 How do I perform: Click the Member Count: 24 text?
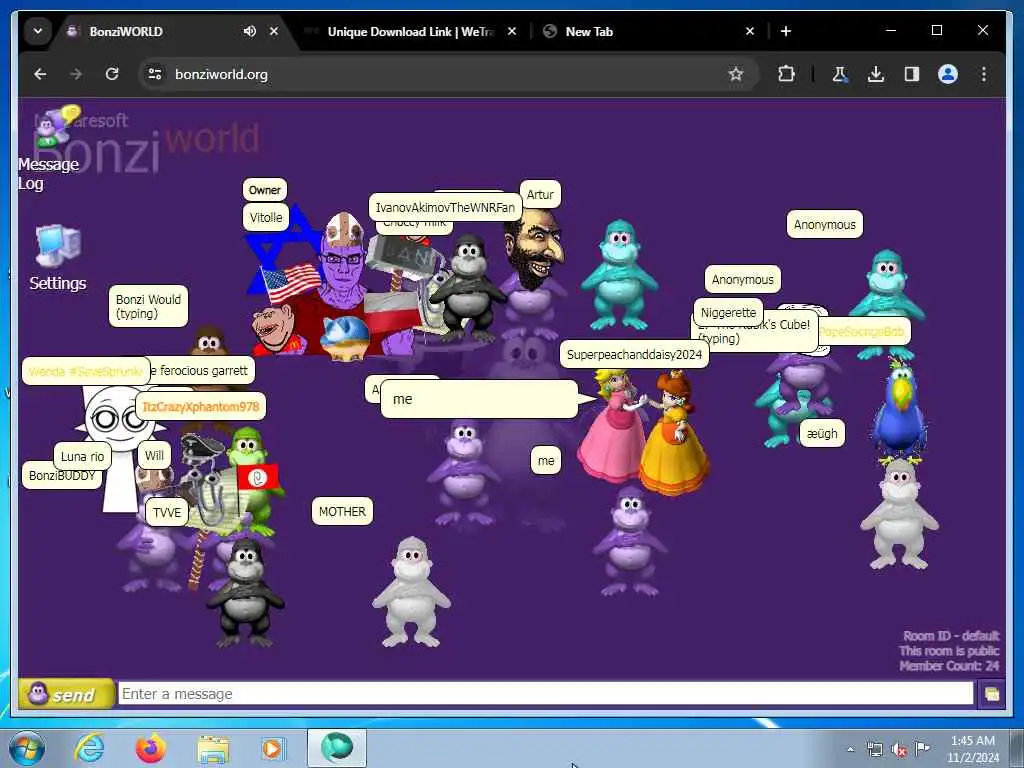[x=949, y=665]
